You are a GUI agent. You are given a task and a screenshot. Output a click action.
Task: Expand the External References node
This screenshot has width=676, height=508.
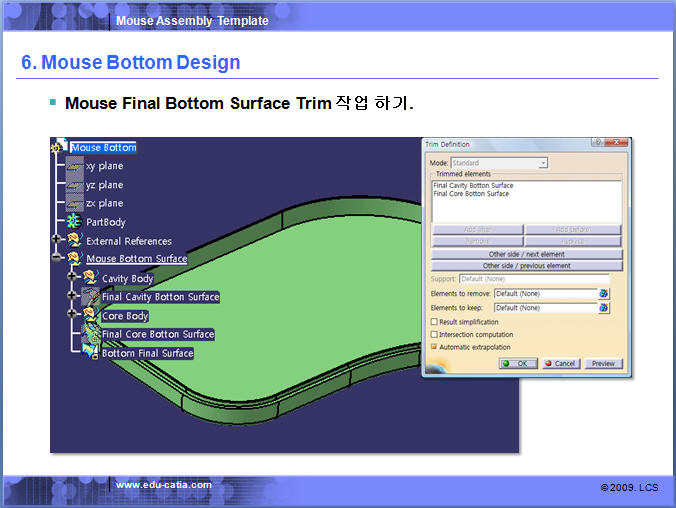58,241
